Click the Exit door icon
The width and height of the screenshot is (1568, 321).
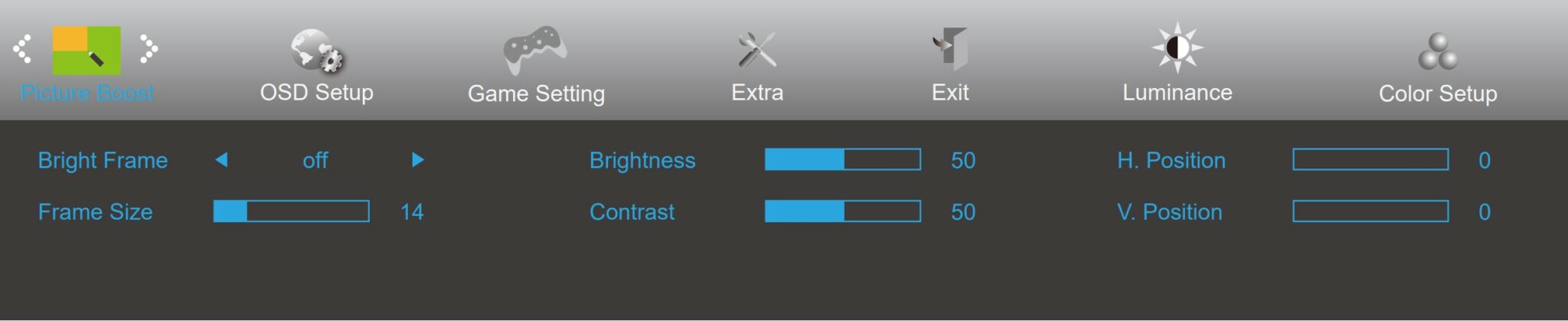(950, 49)
